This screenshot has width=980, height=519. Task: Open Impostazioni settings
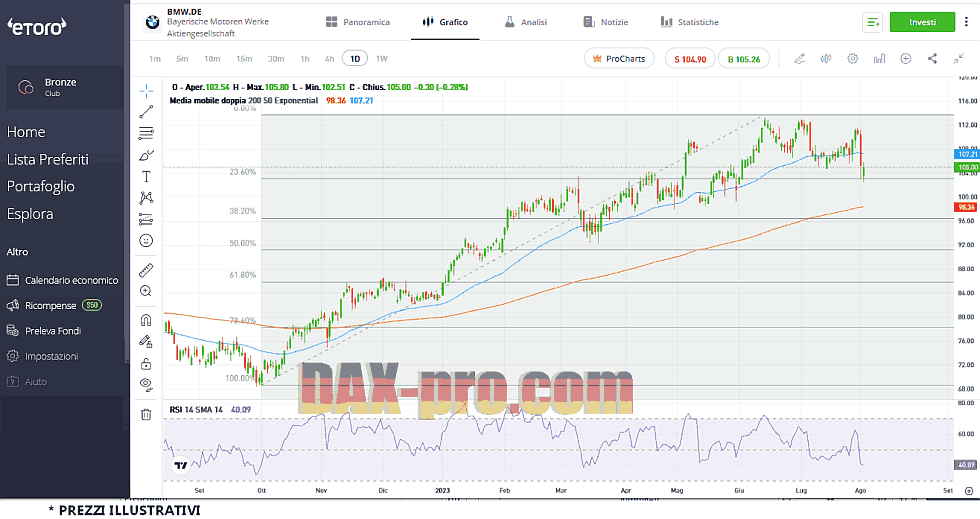[42, 356]
